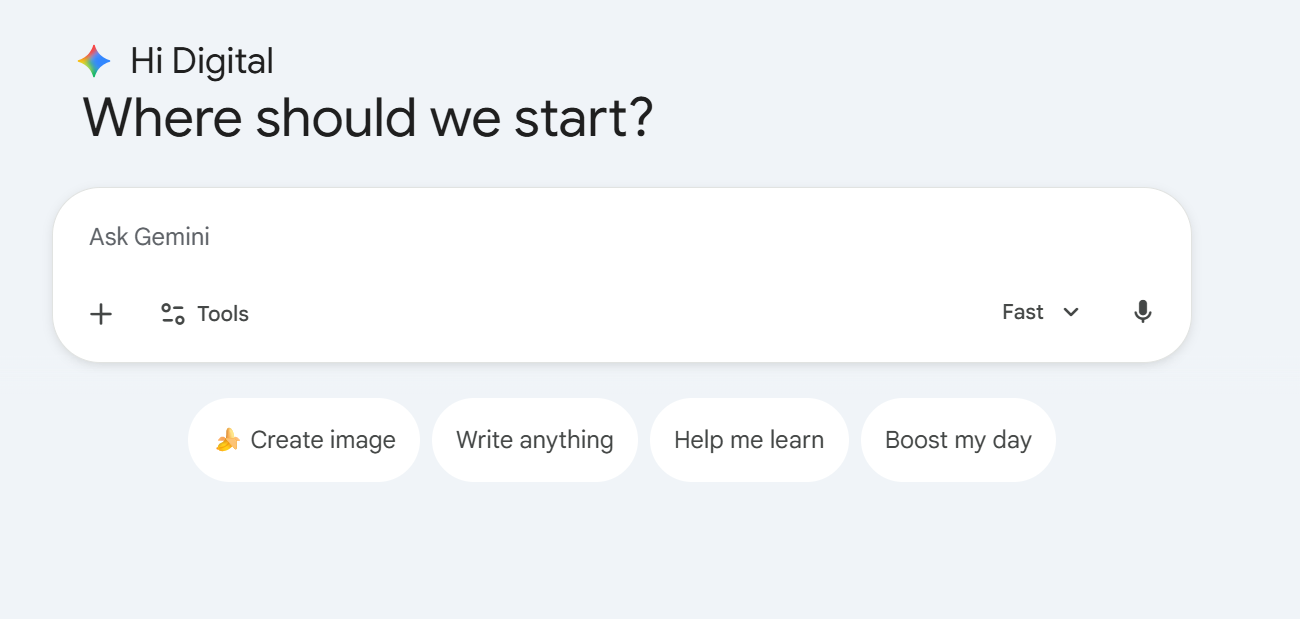Pick the Help me learn chip
The width and height of the screenshot is (1300, 619).
pos(749,440)
